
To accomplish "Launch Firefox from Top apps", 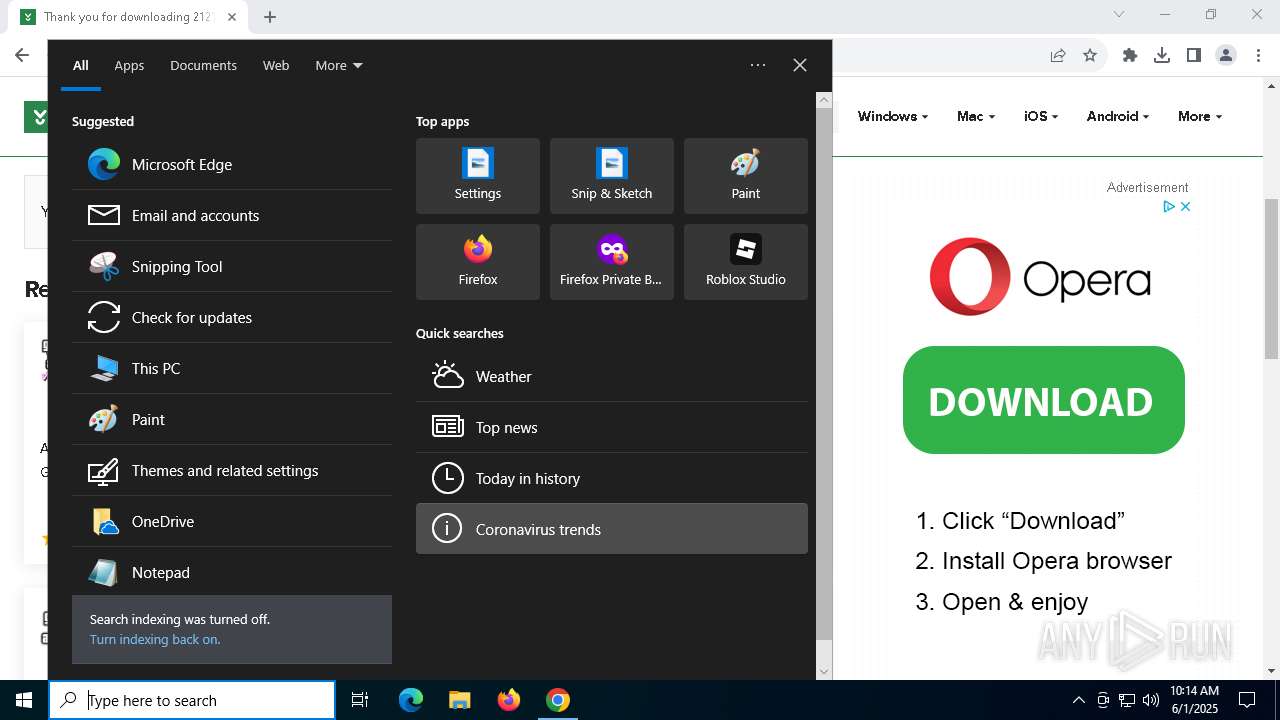I will pyautogui.click(x=478, y=262).
